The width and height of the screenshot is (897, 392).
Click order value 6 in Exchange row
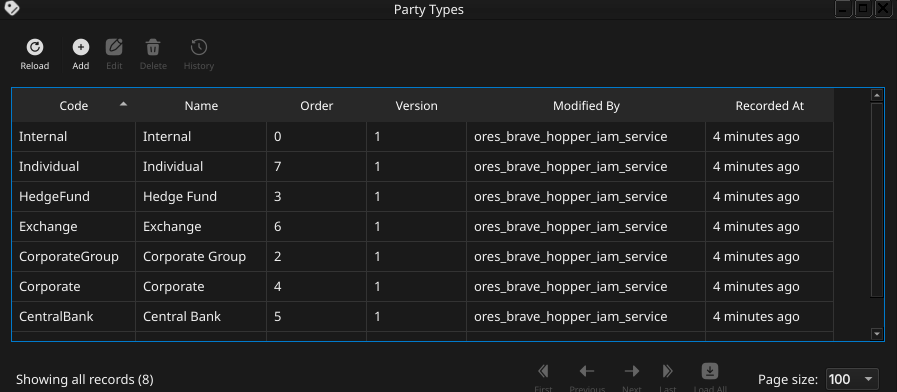click(x=316, y=227)
